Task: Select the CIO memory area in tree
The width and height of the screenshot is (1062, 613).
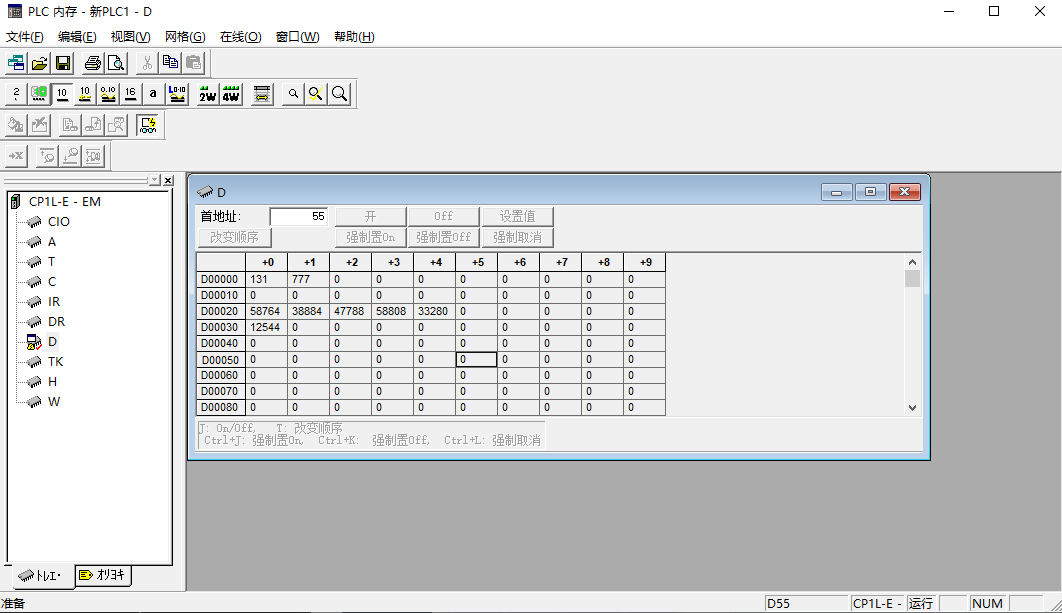Action: click(x=58, y=221)
